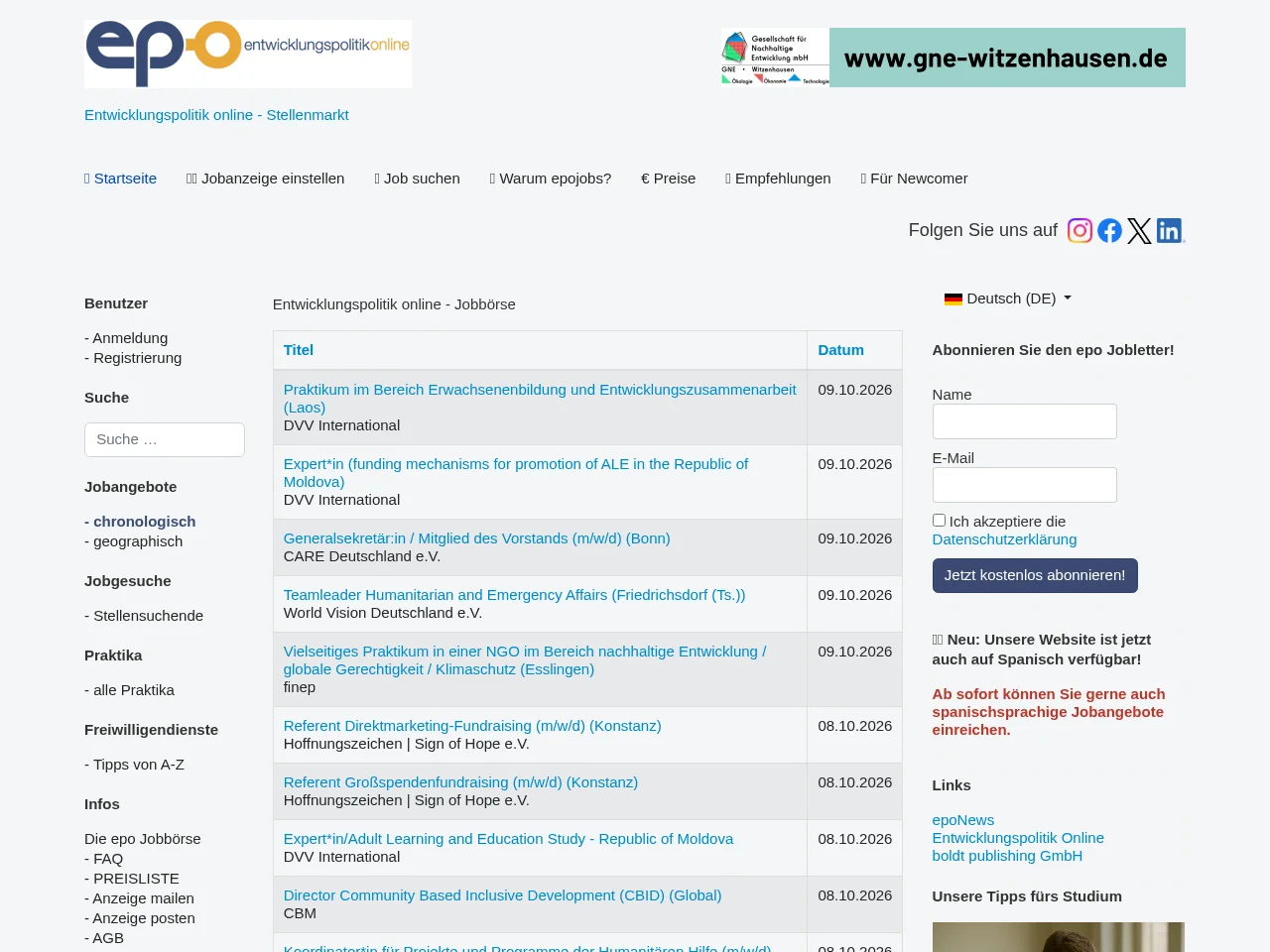Open the Studium tips thumbnail image
Viewport: 1270px width, 952px height.
point(1058,937)
